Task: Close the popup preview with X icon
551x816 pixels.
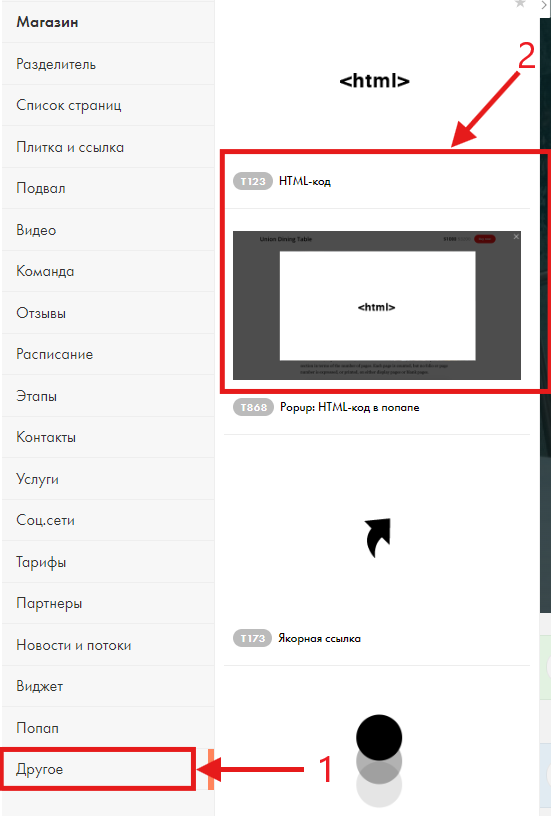Action: click(516, 237)
